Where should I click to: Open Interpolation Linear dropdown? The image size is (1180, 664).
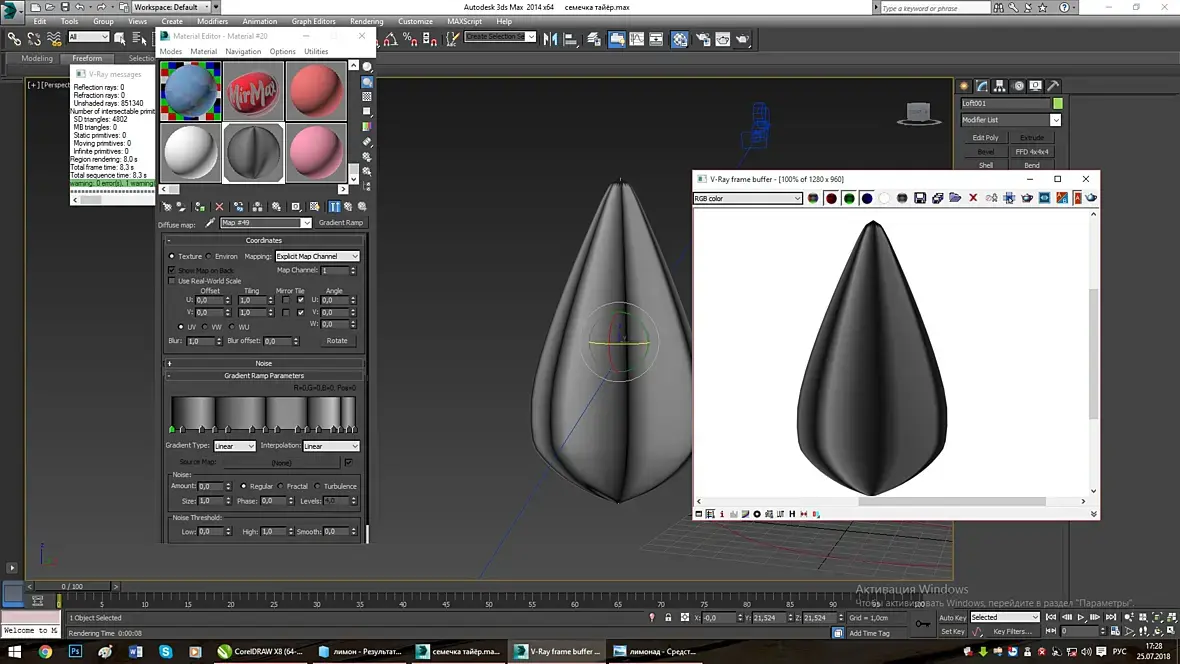[330, 446]
